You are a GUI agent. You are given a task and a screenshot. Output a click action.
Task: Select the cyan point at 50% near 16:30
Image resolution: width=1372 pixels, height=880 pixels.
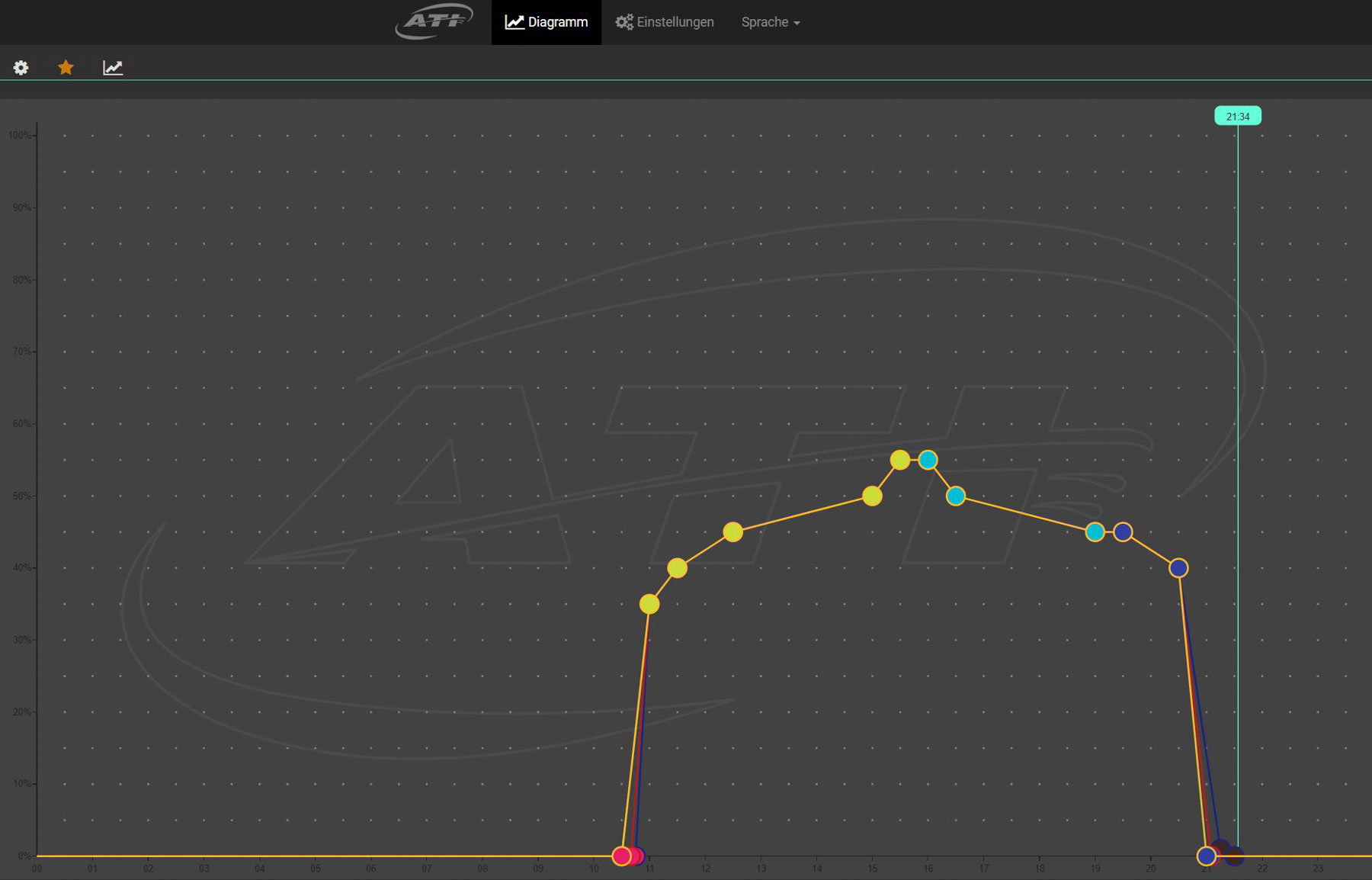(956, 496)
